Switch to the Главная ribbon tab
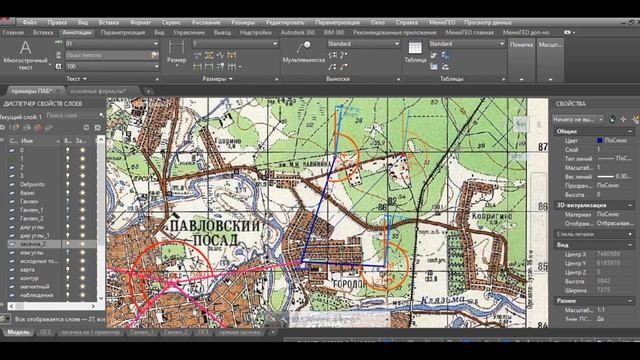Screen dimensions: 640x360 tap(13, 32)
